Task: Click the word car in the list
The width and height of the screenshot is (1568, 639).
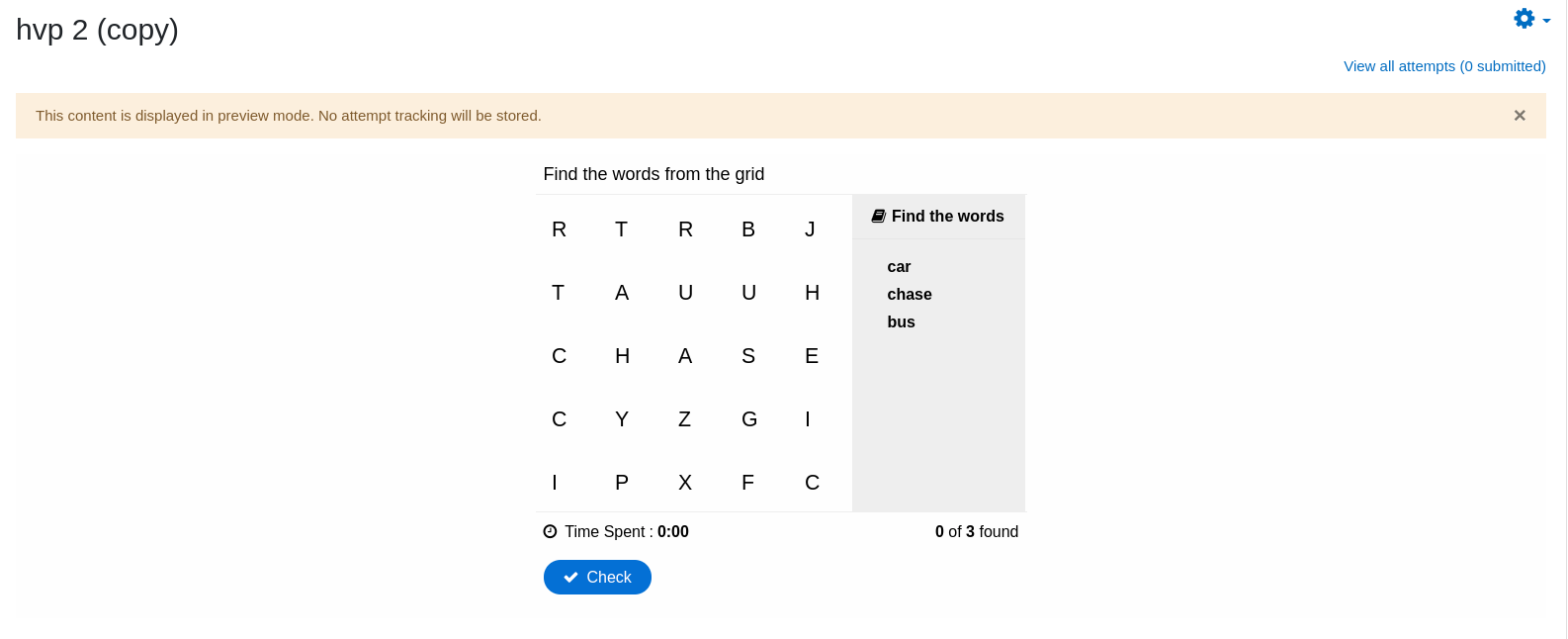Action: pos(899,267)
